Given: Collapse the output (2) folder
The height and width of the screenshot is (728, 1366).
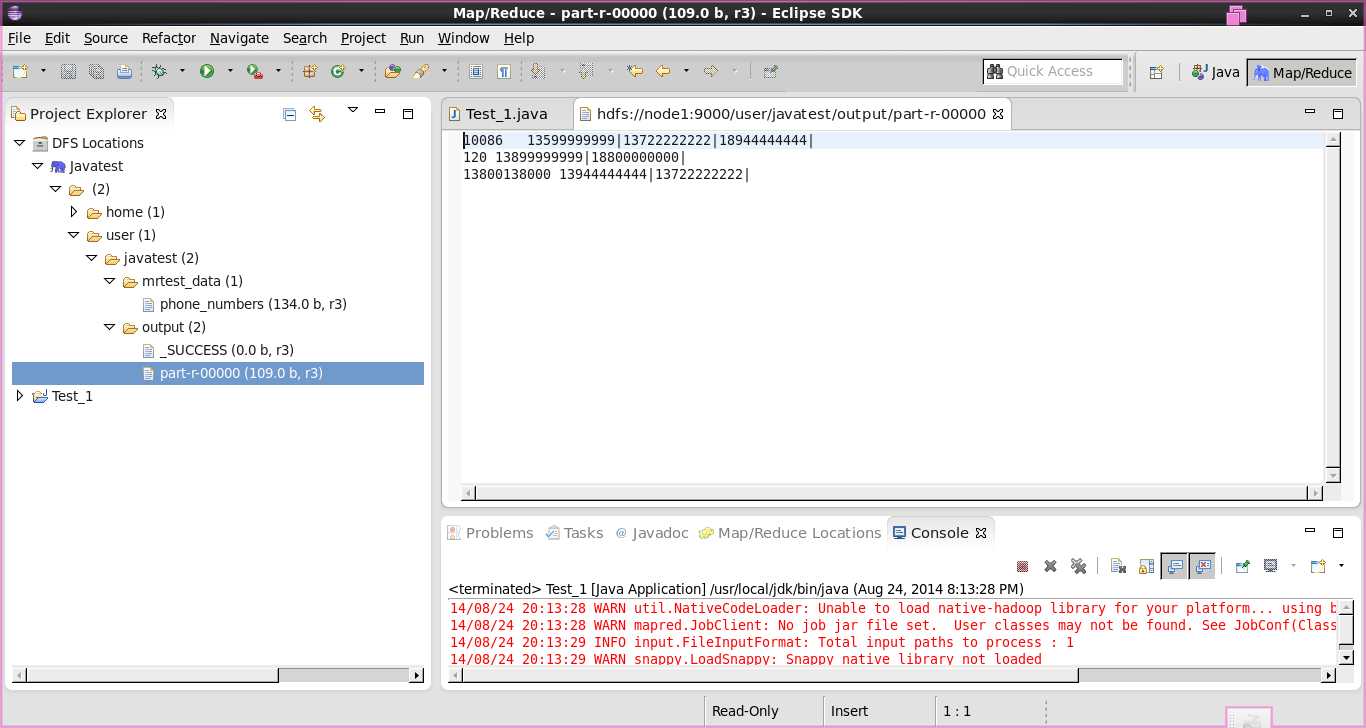Looking at the screenshot, I should click(x=110, y=327).
